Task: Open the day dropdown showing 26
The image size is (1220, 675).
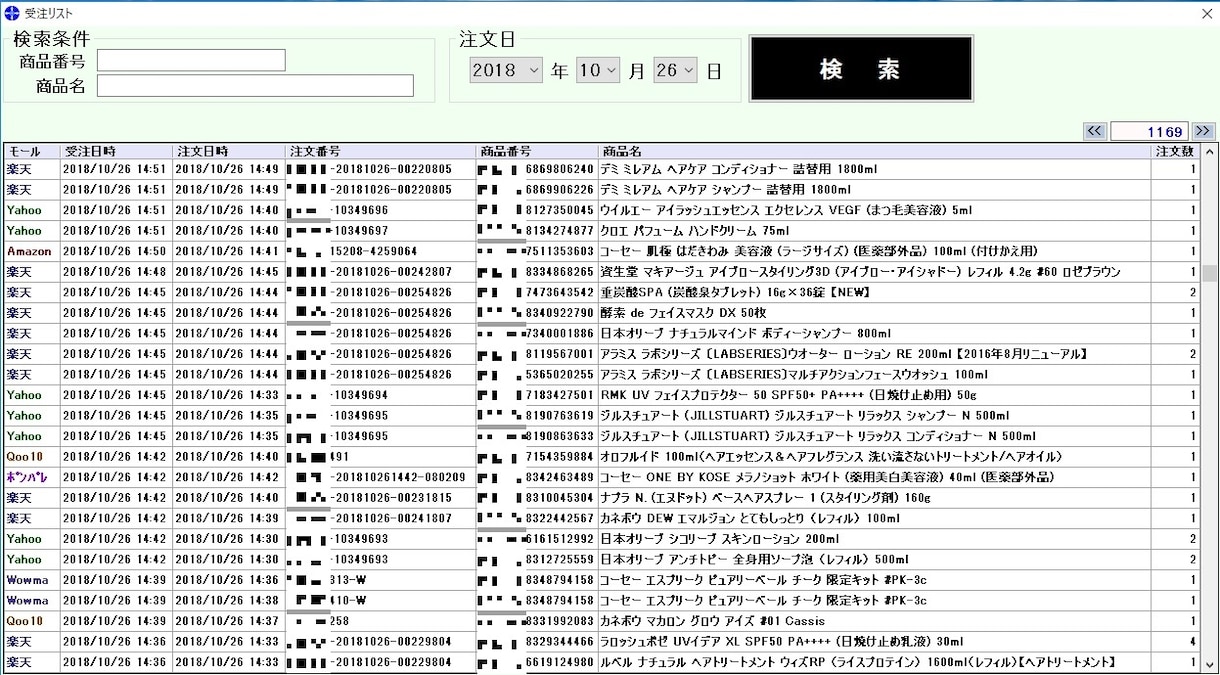Action: [x=675, y=70]
